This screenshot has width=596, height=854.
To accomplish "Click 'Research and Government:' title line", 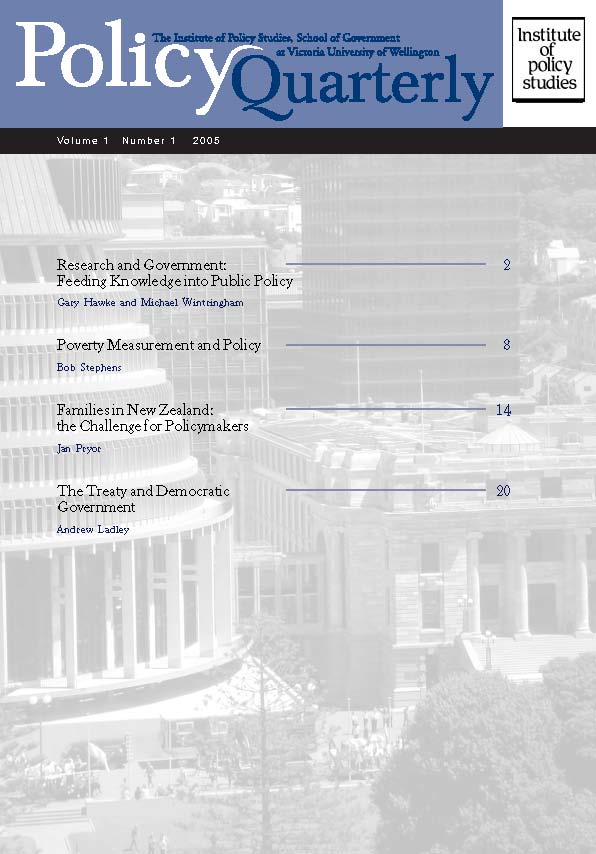I will pyautogui.click(x=142, y=265).
